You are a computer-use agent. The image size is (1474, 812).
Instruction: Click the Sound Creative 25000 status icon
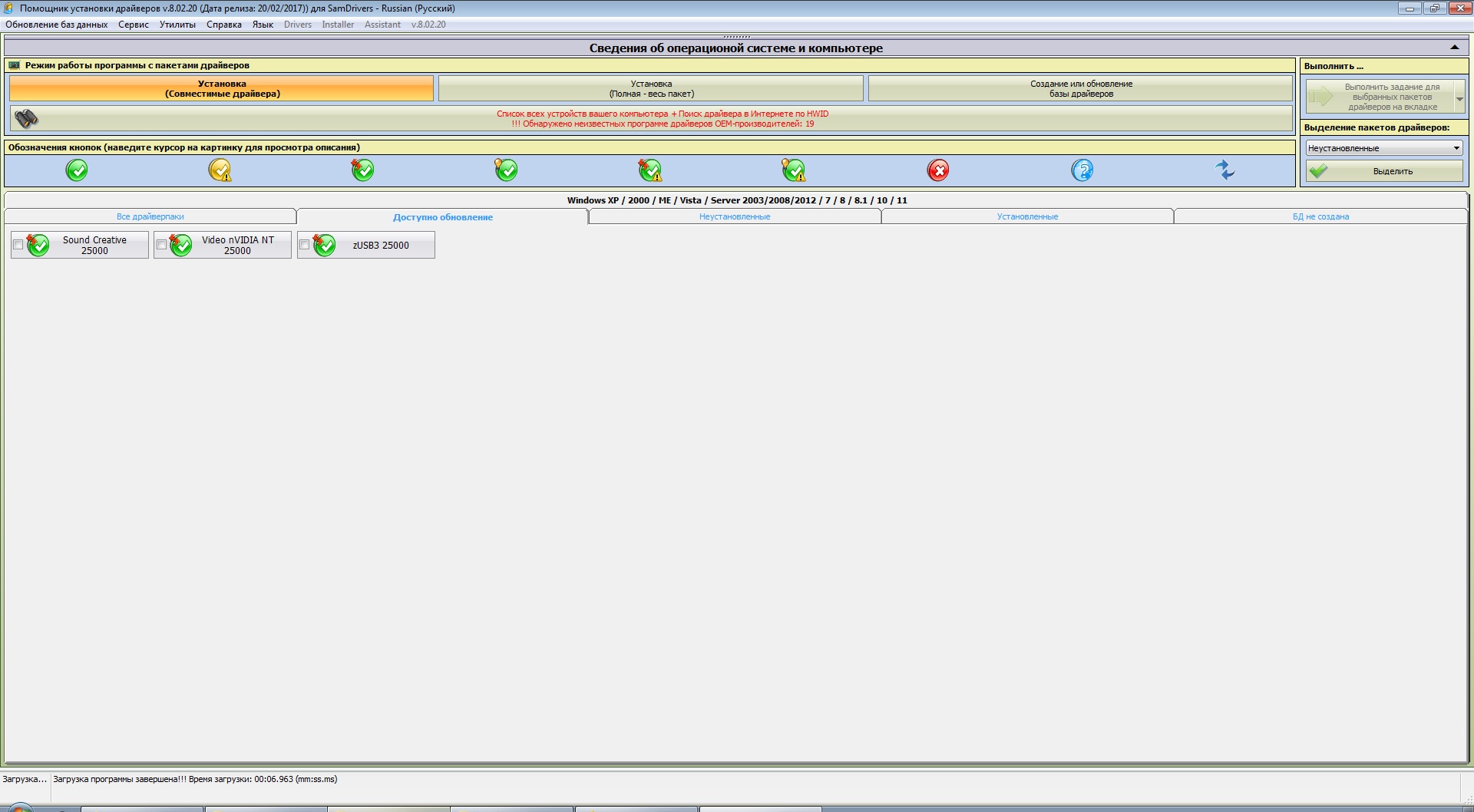[x=38, y=245]
